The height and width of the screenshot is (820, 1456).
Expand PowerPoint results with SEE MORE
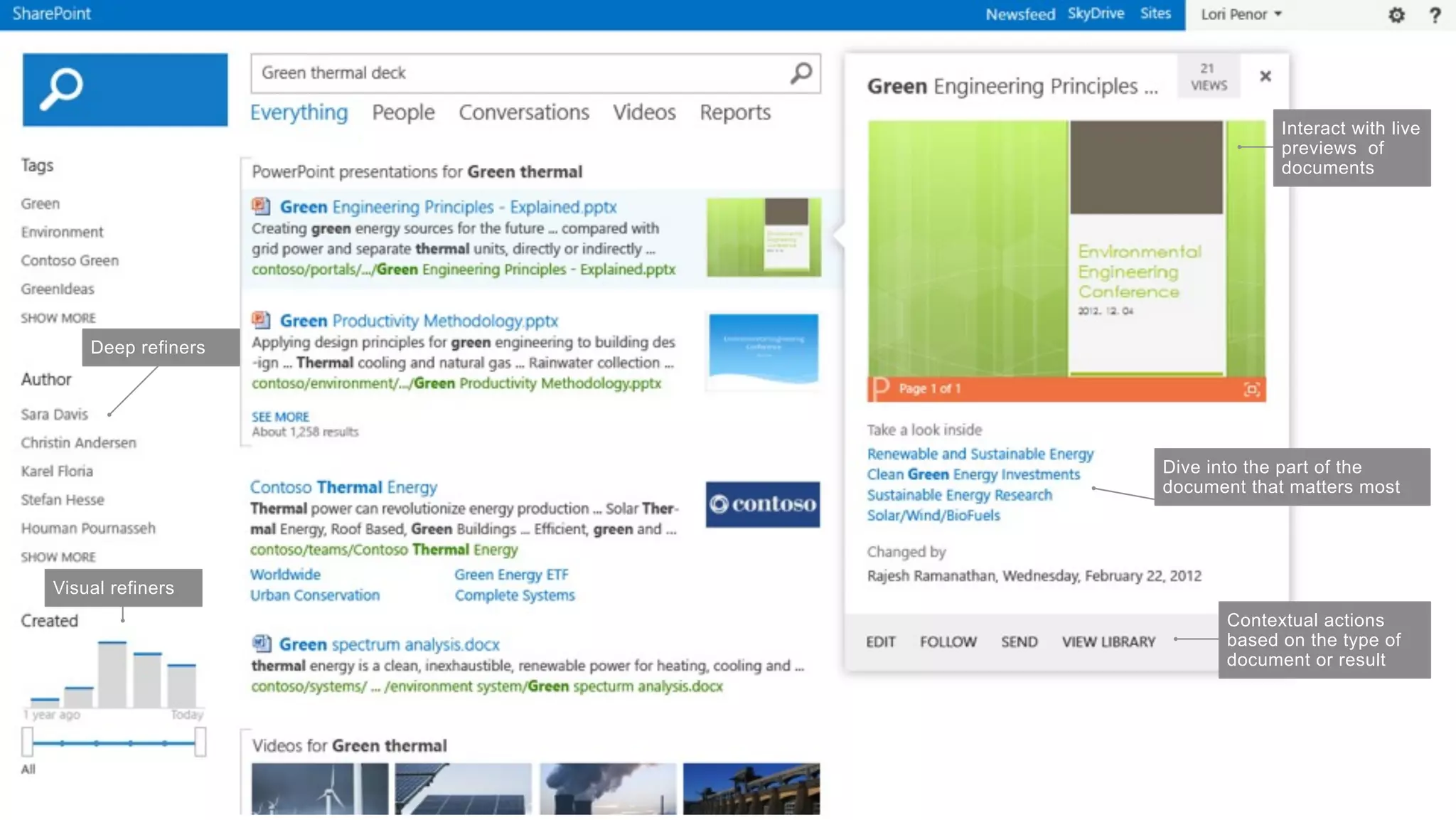click(280, 417)
